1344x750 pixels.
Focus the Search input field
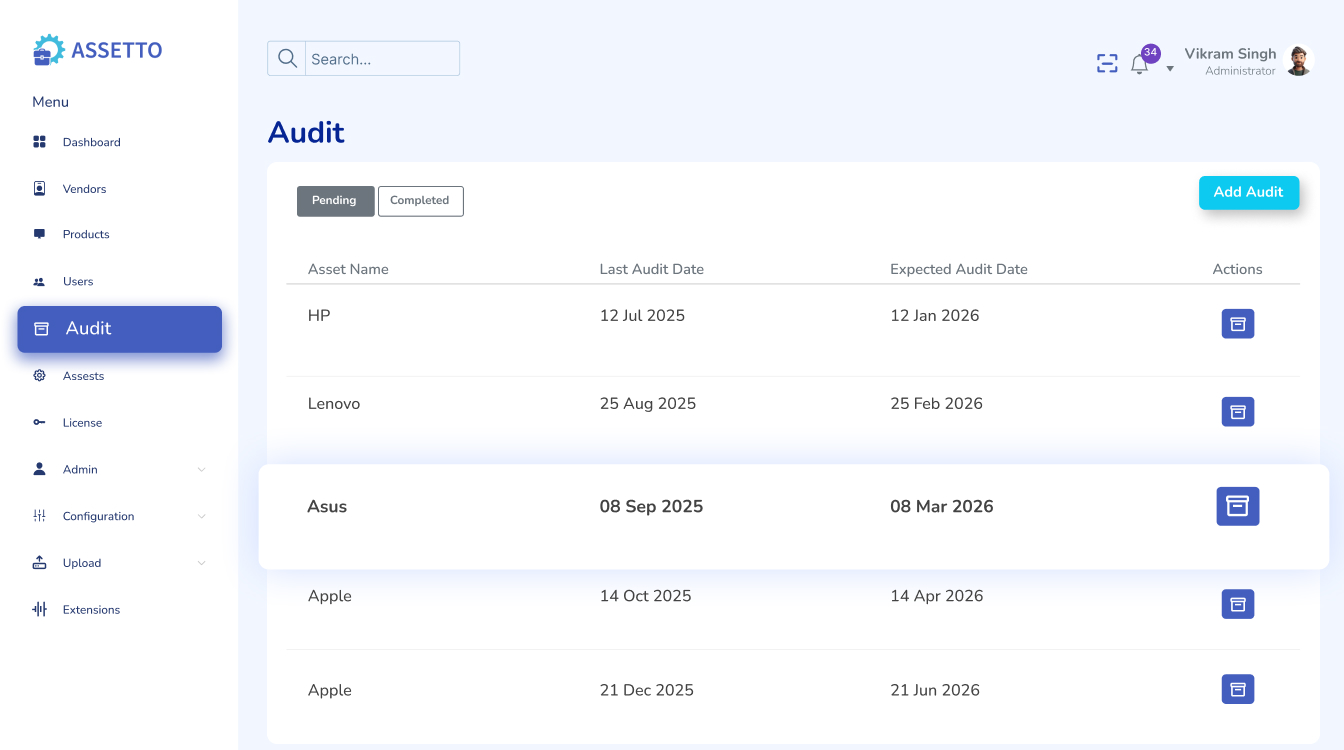(x=382, y=59)
